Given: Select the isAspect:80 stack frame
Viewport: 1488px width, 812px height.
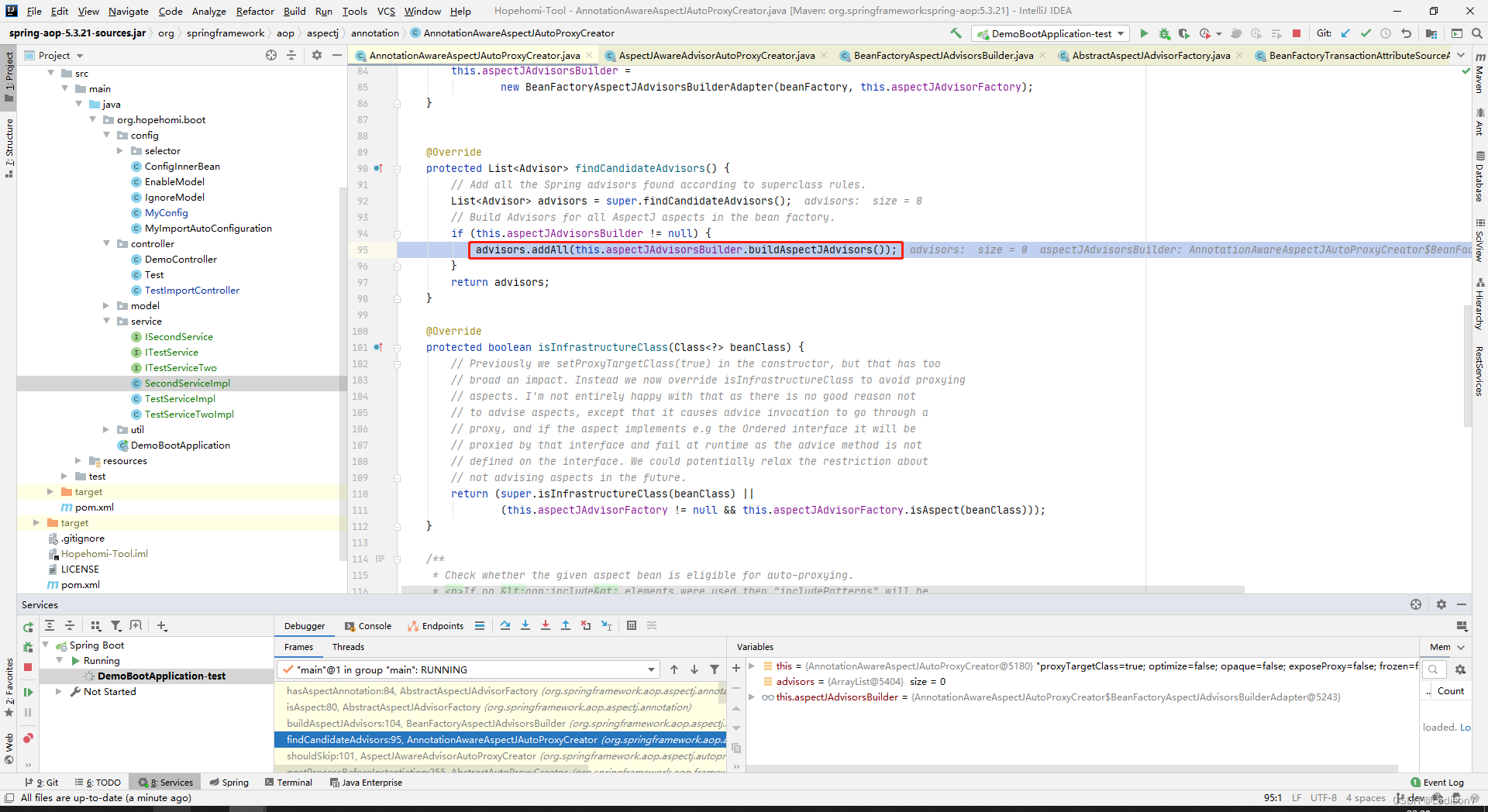Looking at the screenshot, I should pos(500,707).
